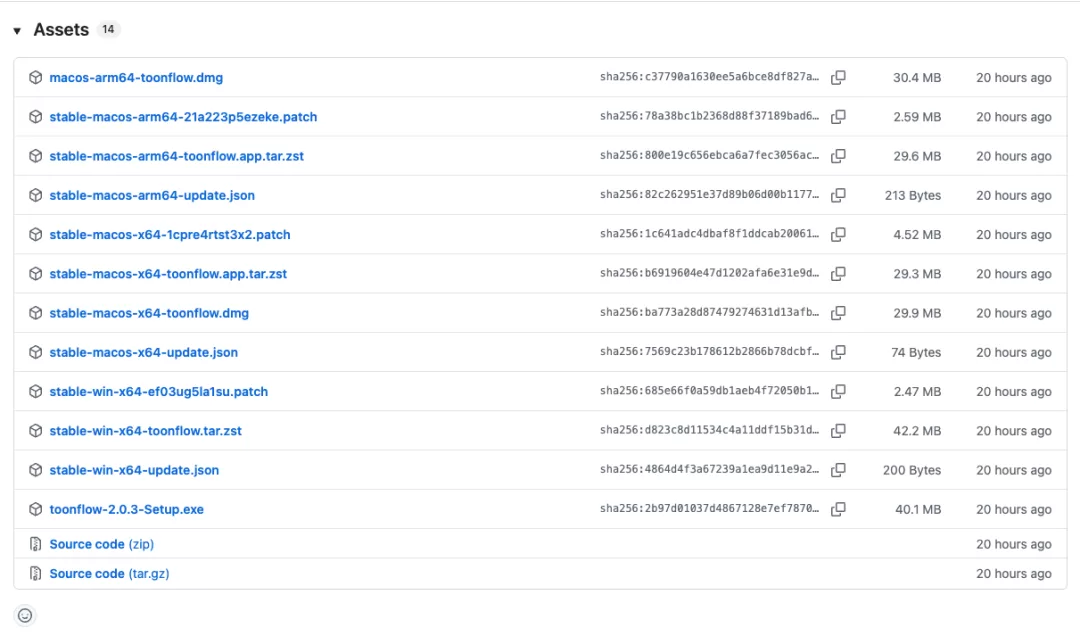This screenshot has width=1080, height=636.
Task: Collapse the Assets section
Action: pyautogui.click(x=17, y=30)
